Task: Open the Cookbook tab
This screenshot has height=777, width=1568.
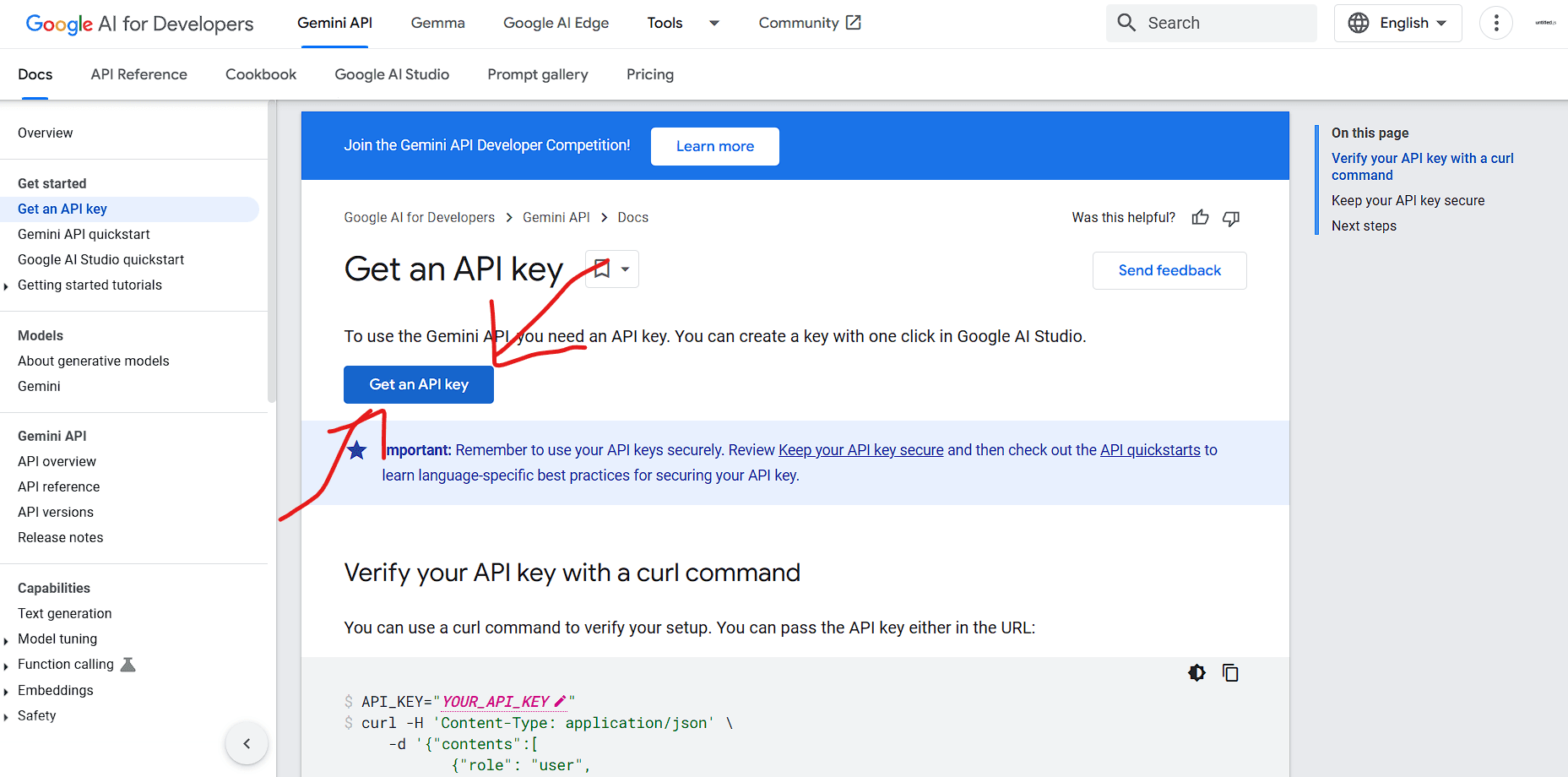Action: pyautogui.click(x=261, y=74)
